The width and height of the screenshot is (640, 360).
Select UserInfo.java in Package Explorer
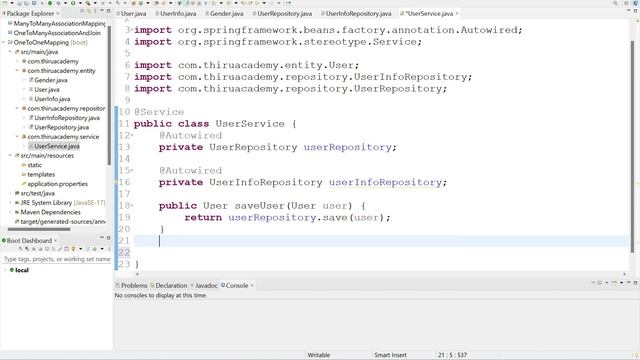(52, 99)
